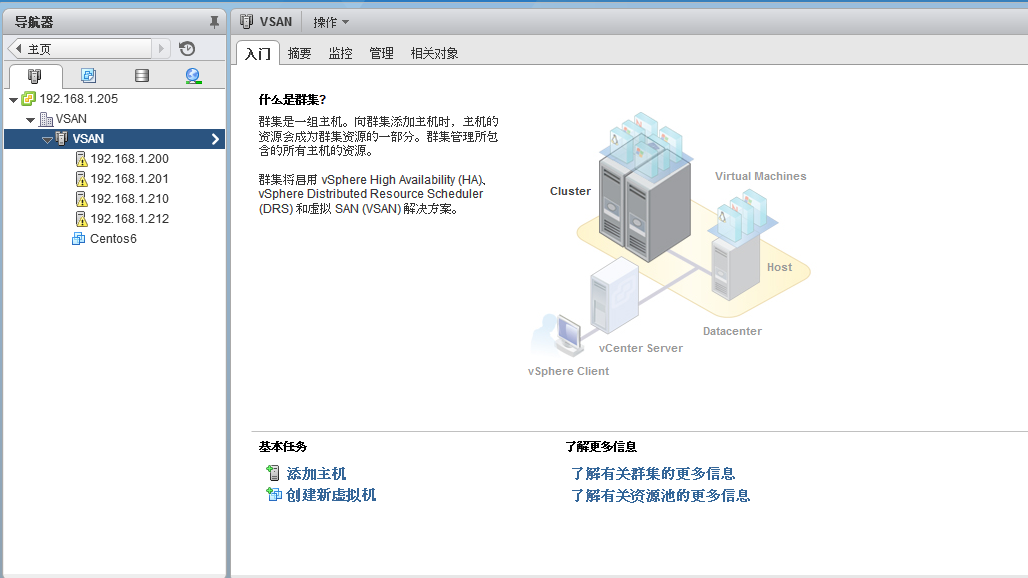Collapse the 192.168.1.205 vCenter tree node
1028x578 pixels.
(13, 100)
